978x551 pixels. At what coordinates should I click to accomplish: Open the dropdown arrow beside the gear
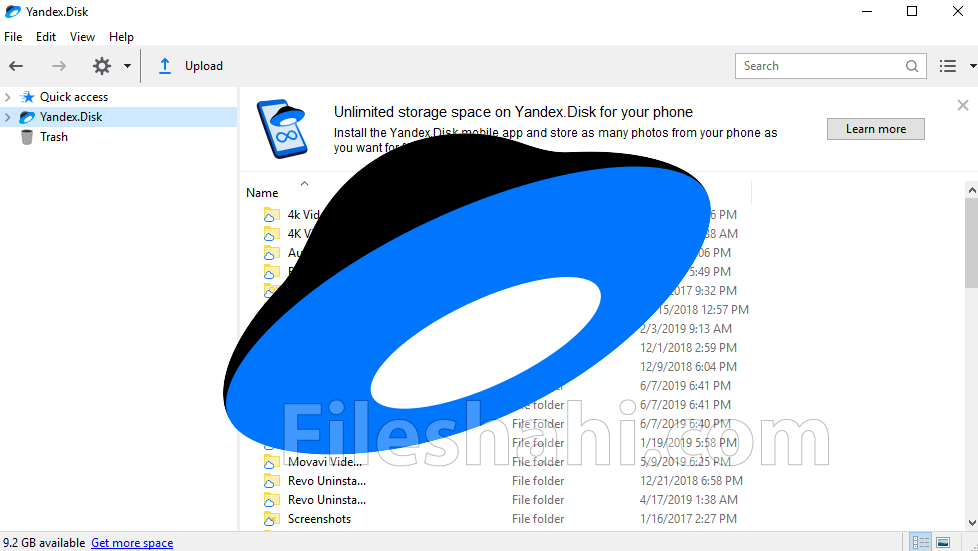point(127,66)
